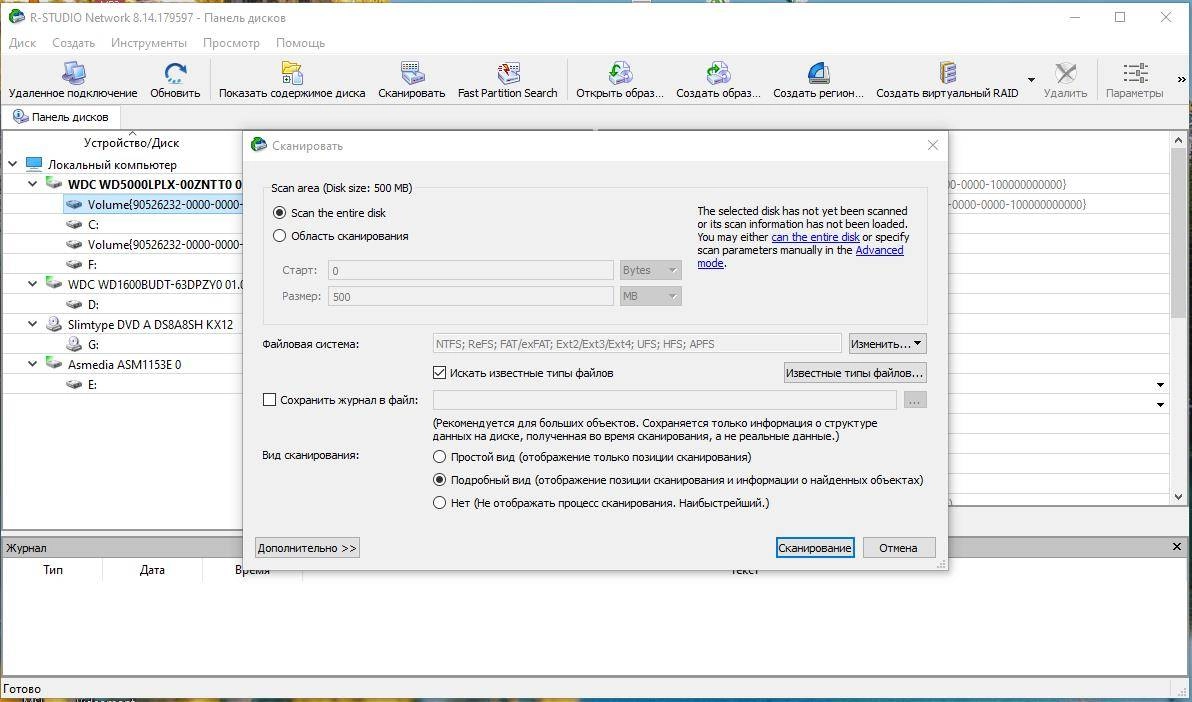The width and height of the screenshot is (1192, 702).
Task: Open Изменить file system dropdown
Action: [887, 344]
